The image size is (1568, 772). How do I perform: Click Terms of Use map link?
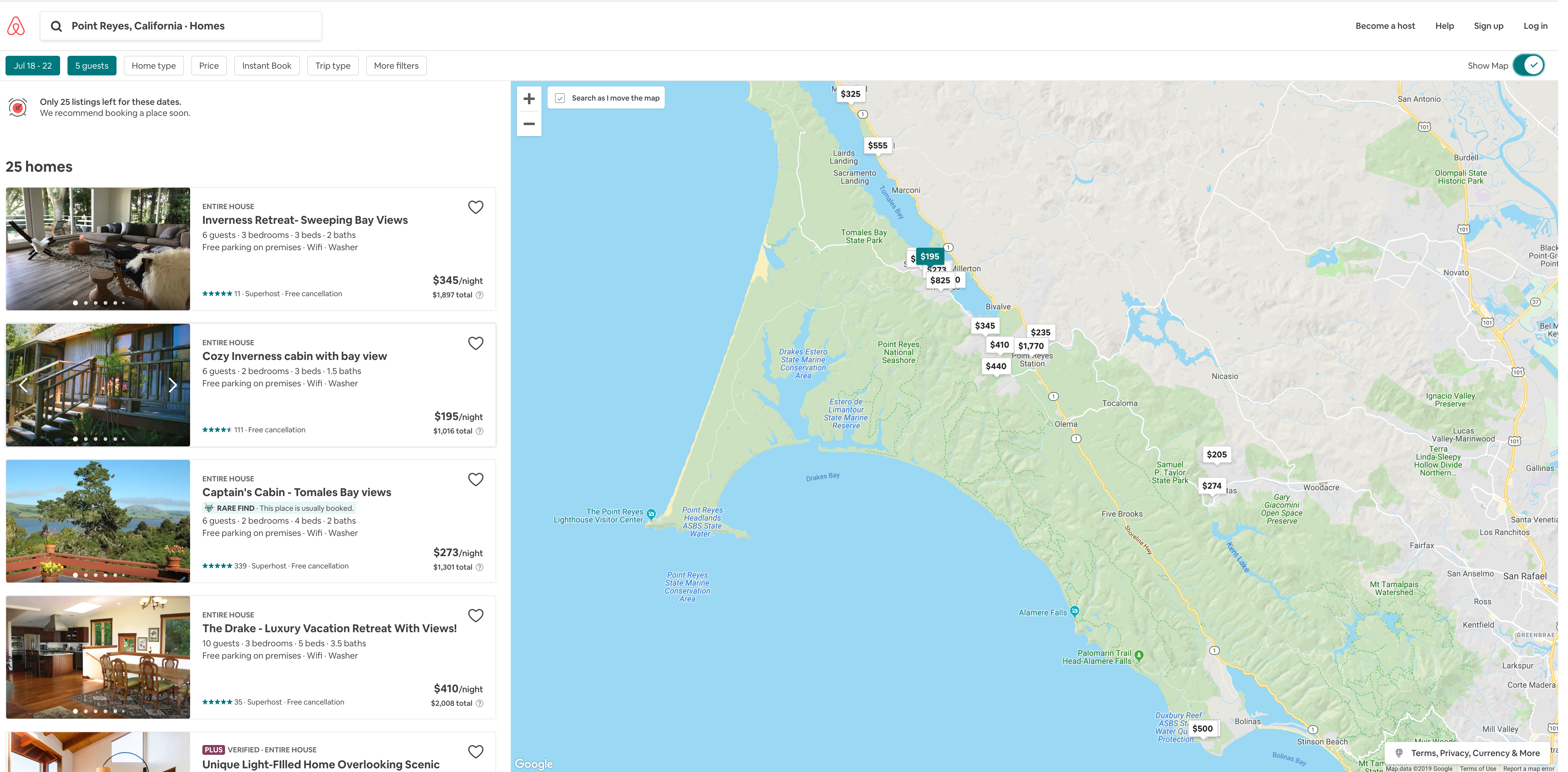(x=1478, y=769)
